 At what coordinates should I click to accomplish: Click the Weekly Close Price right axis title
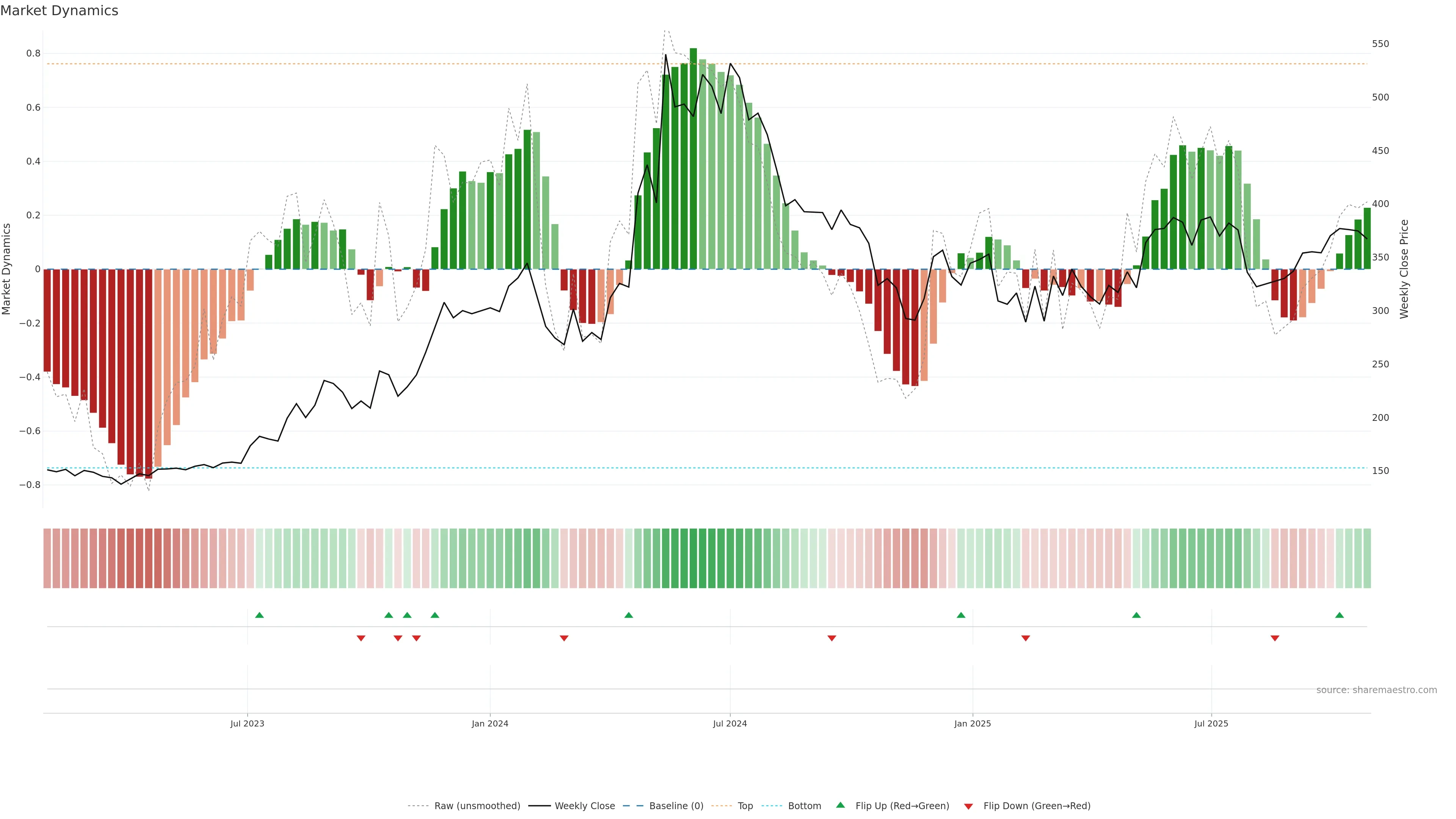pyautogui.click(x=1404, y=269)
